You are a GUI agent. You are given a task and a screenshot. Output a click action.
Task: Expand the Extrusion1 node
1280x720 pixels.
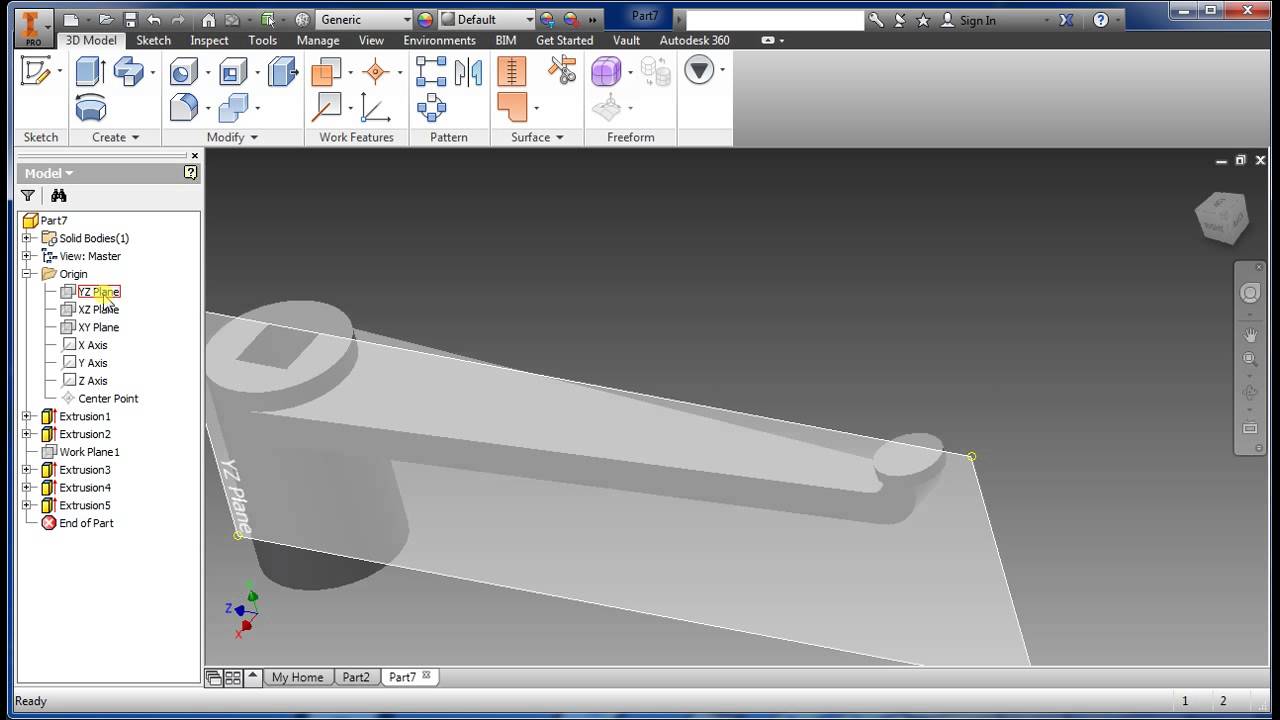click(x=27, y=416)
